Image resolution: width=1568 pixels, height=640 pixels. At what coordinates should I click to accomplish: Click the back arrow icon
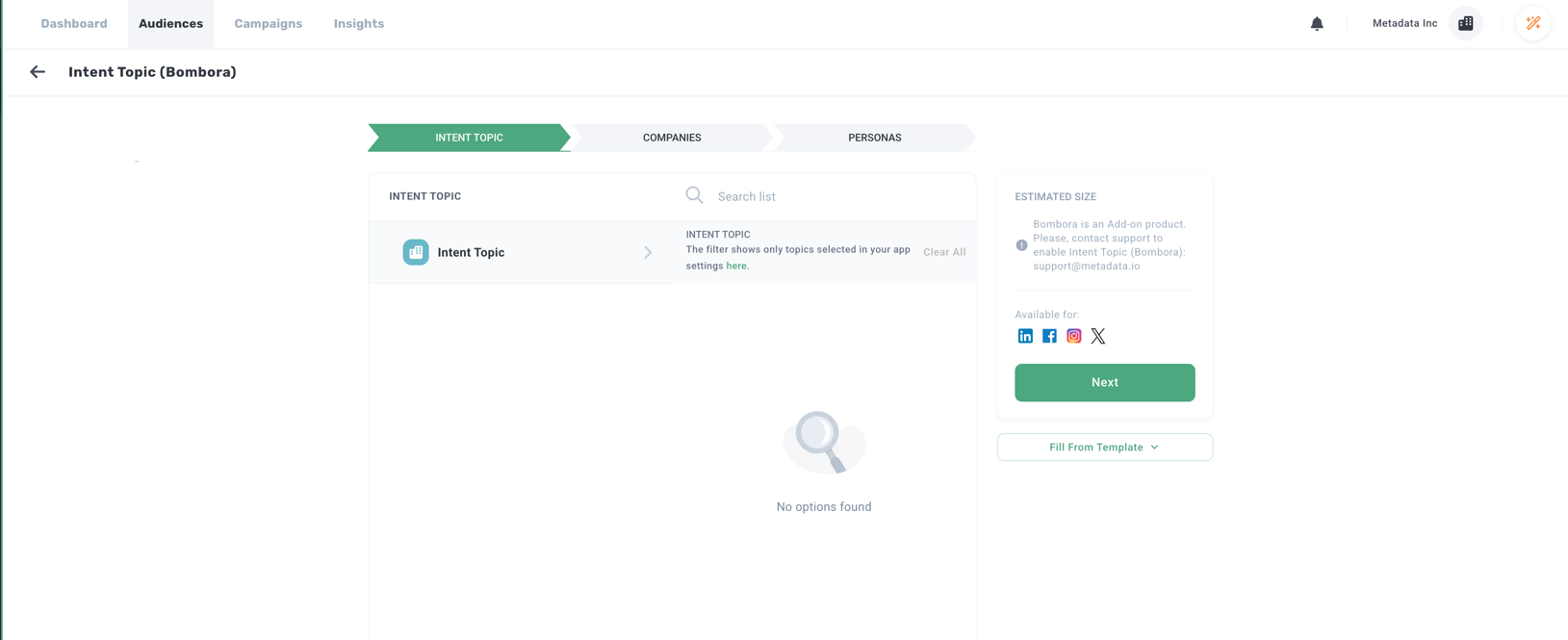coord(38,72)
